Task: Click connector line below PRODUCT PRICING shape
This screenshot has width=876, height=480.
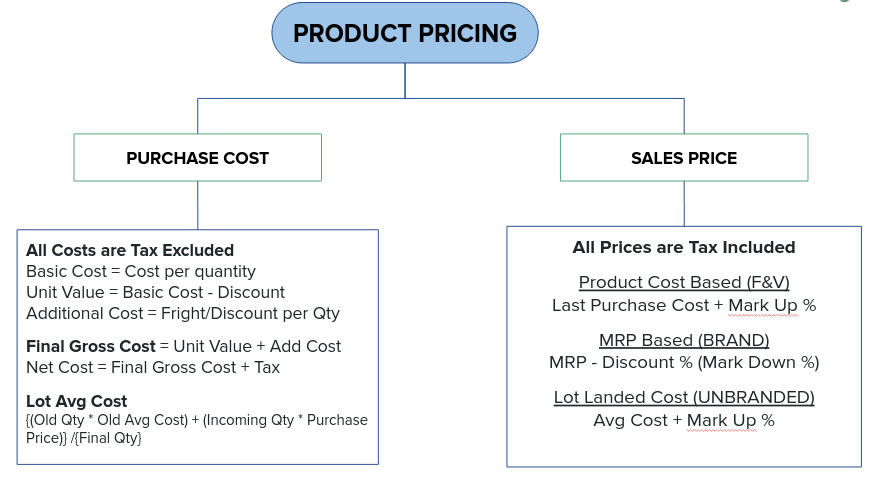Action: [405, 81]
